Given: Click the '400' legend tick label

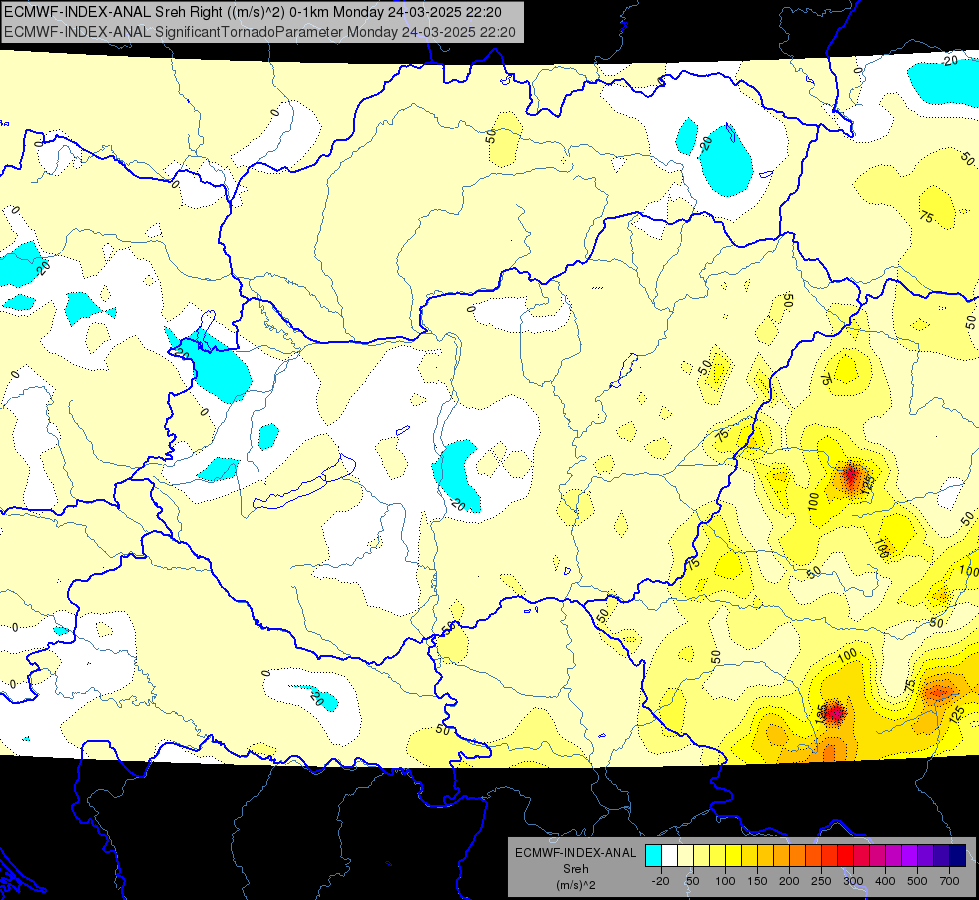Looking at the screenshot, I should click(x=885, y=881).
